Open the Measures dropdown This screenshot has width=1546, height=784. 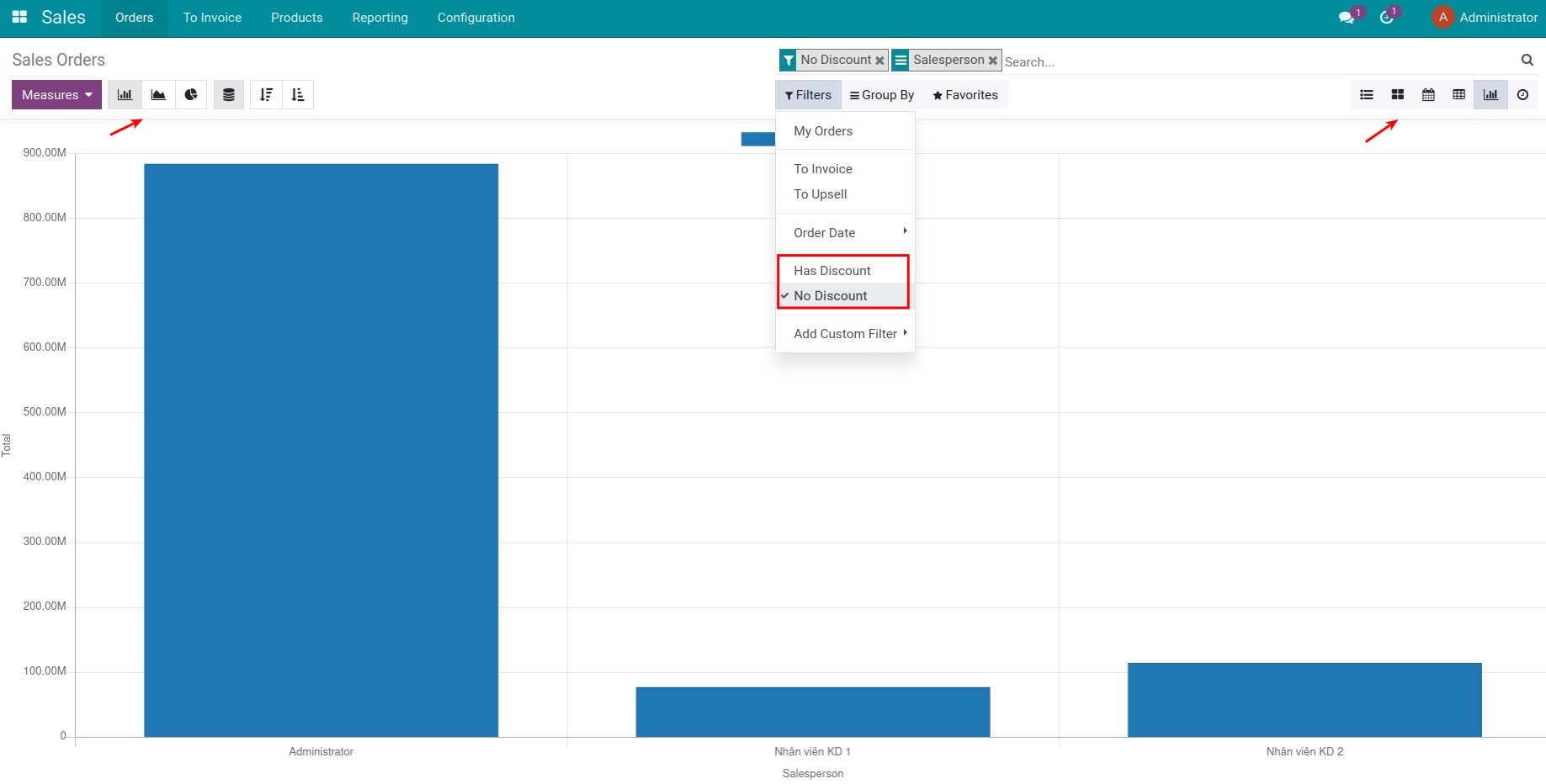pyautogui.click(x=56, y=95)
